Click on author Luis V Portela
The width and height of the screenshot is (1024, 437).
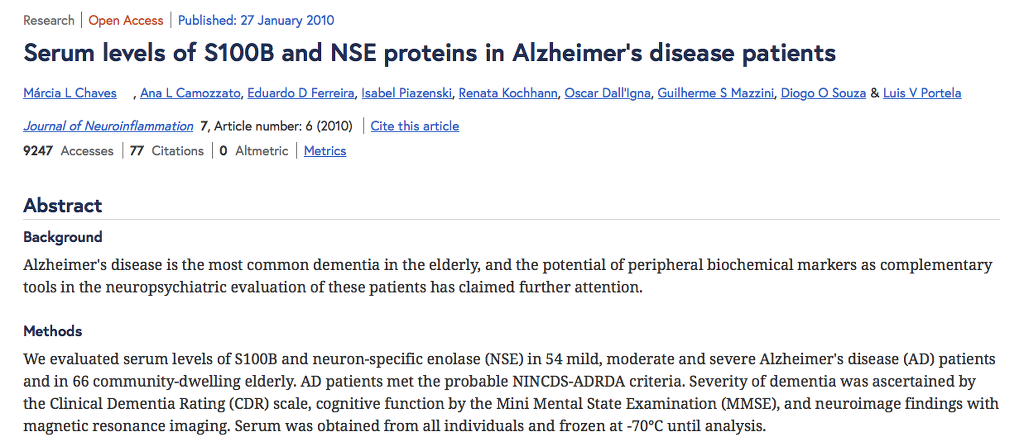pyautogui.click(x=922, y=93)
